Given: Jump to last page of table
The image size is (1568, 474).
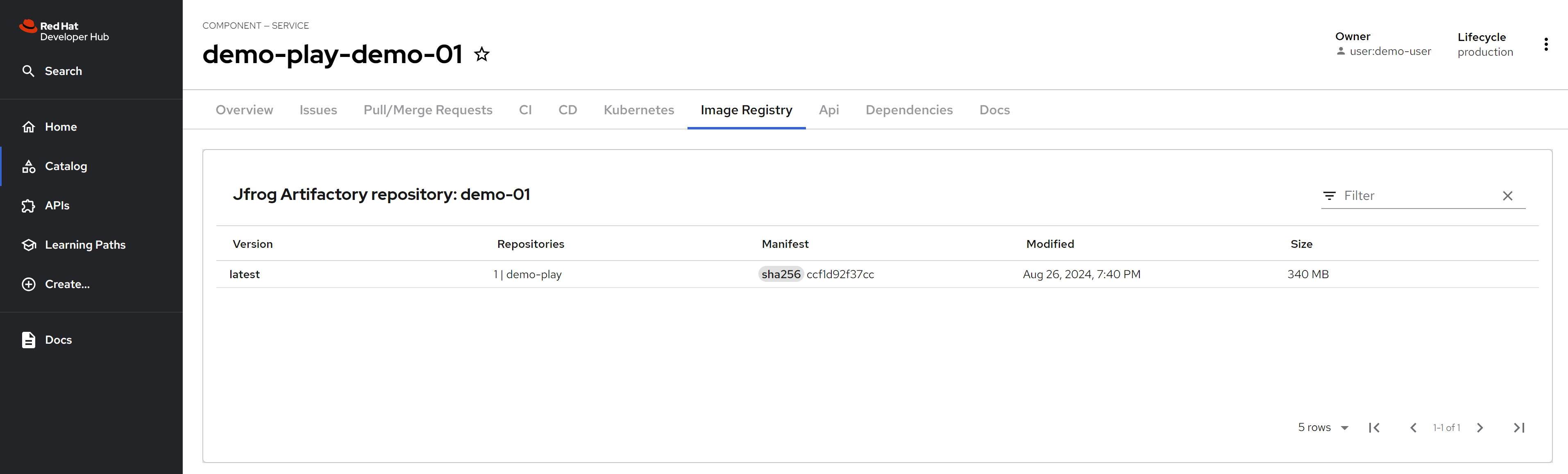Looking at the screenshot, I should coord(1519,428).
